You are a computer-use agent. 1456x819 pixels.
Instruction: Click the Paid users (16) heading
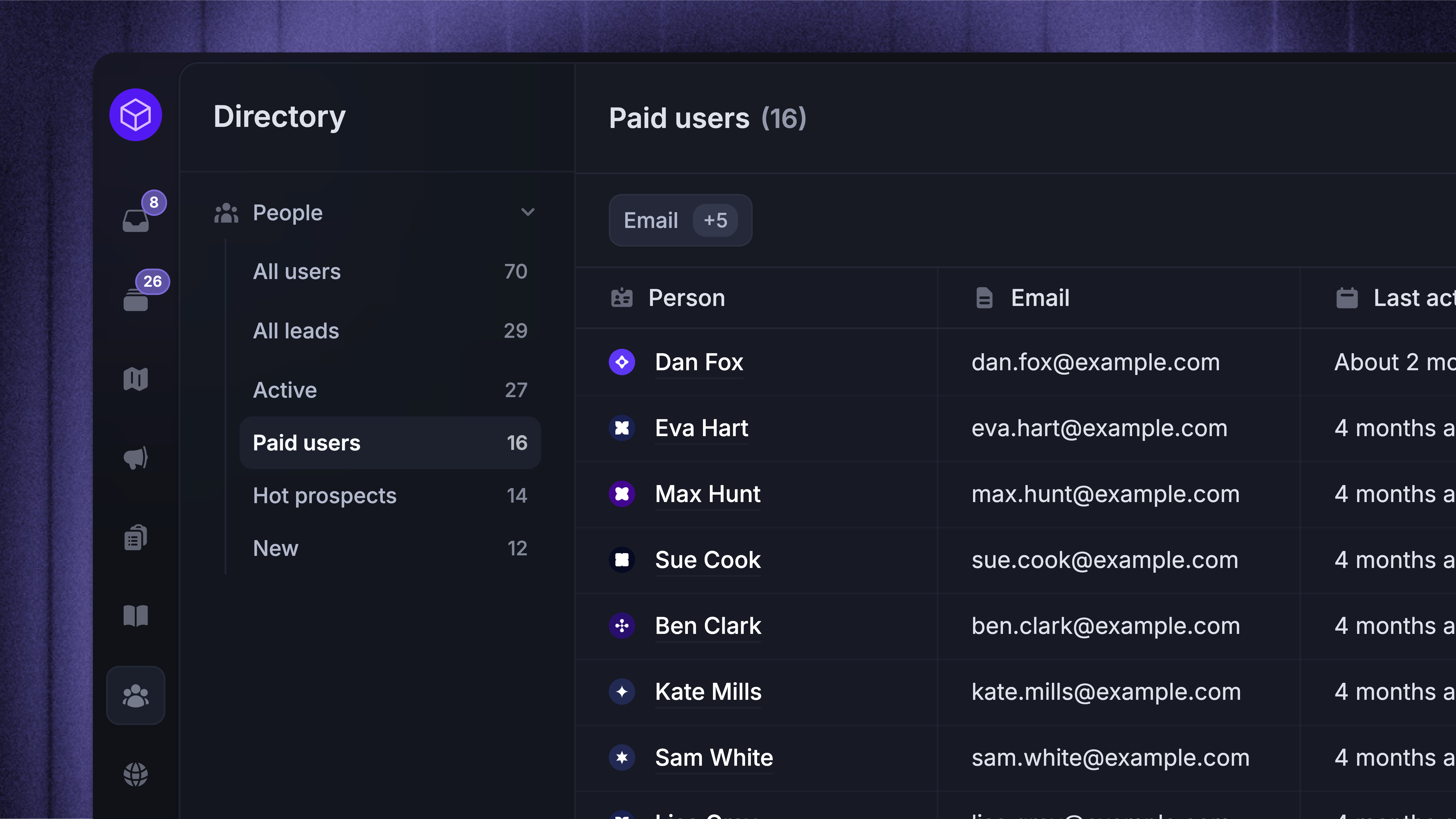pyautogui.click(x=708, y=118)
